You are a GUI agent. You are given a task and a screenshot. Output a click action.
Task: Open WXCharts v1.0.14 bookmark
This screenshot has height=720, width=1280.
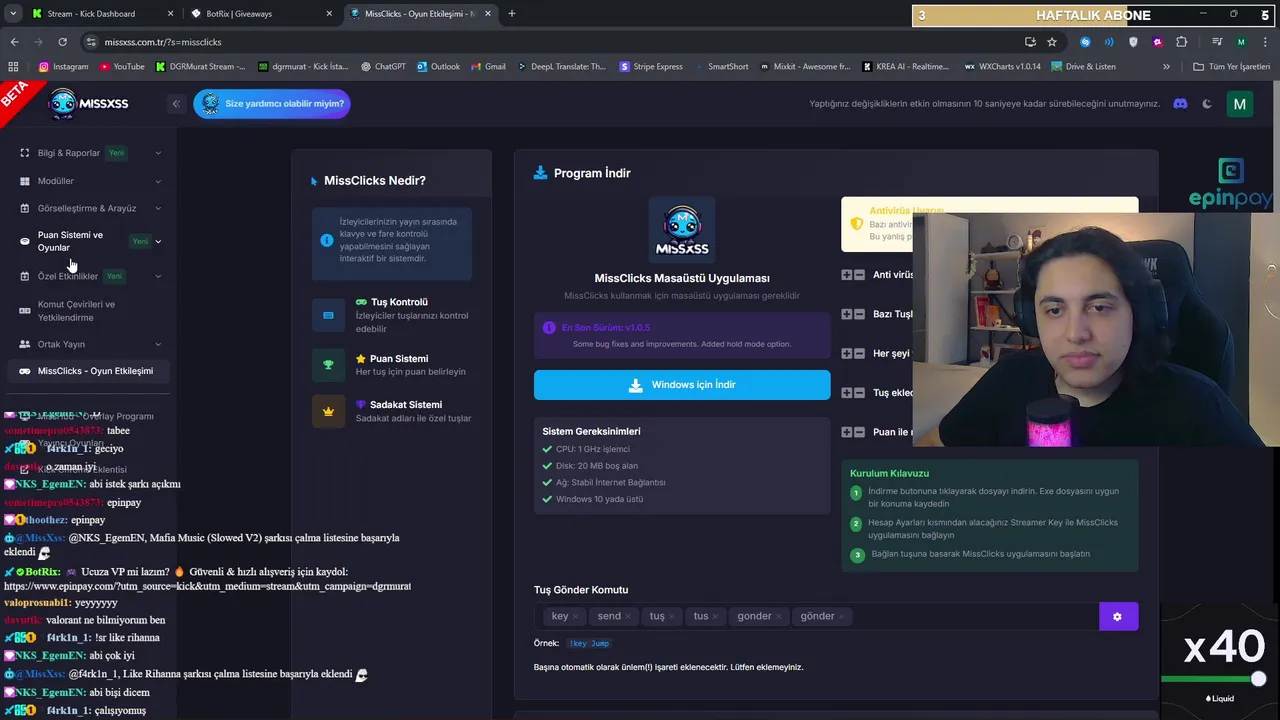1002,67
